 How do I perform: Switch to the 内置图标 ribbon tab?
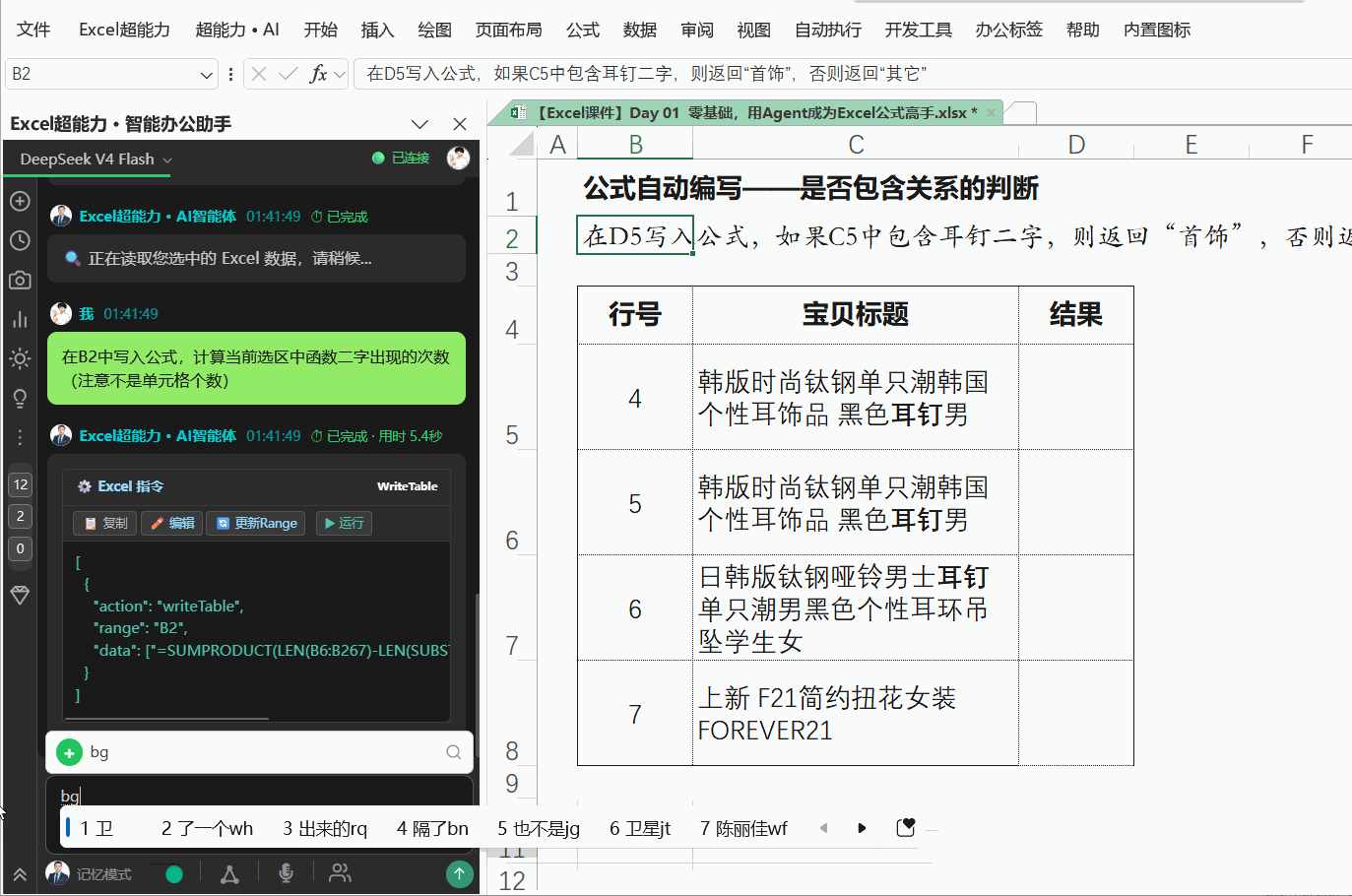point(1157,30)
